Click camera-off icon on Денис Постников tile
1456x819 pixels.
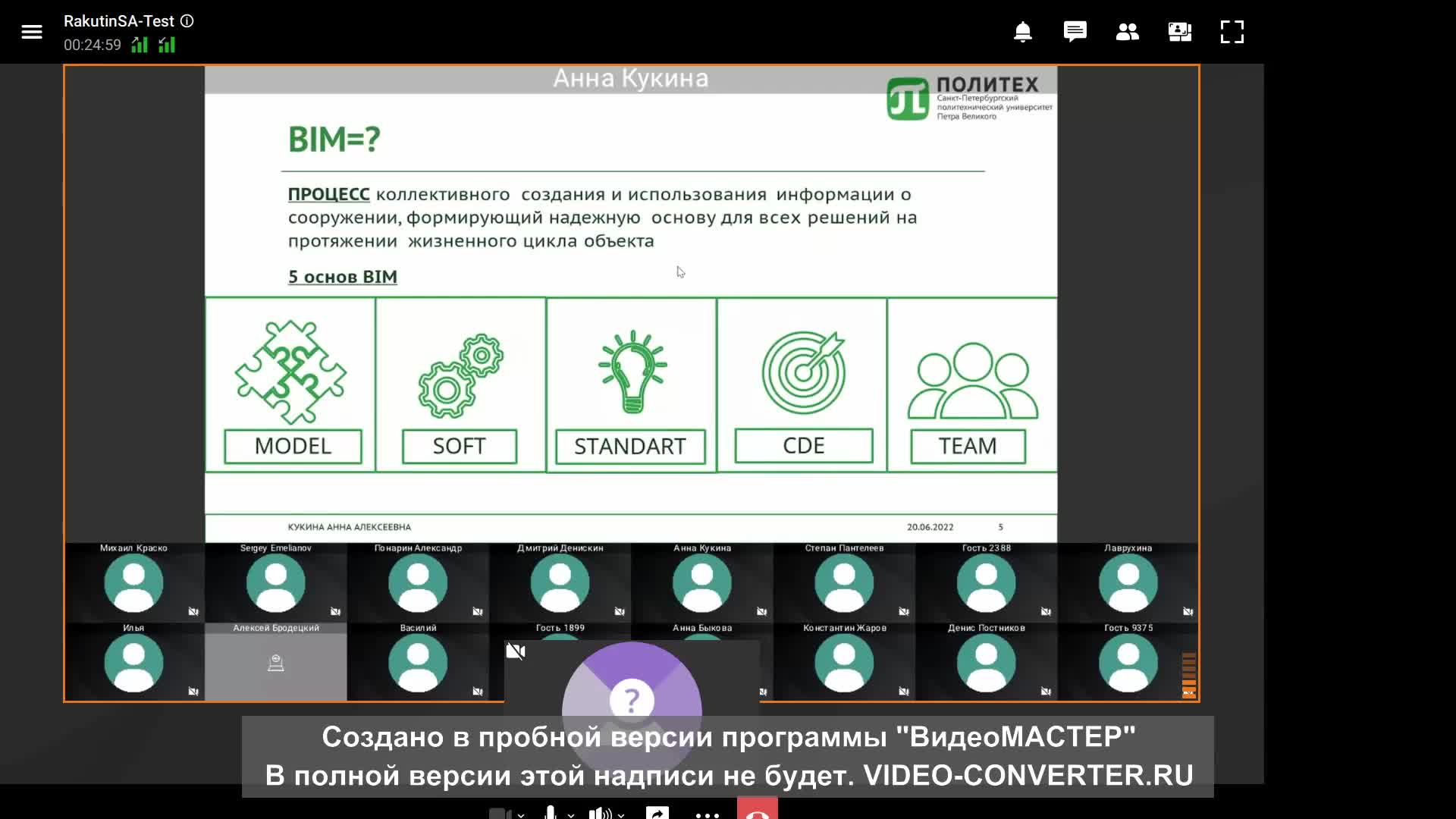coord(1046,691)
